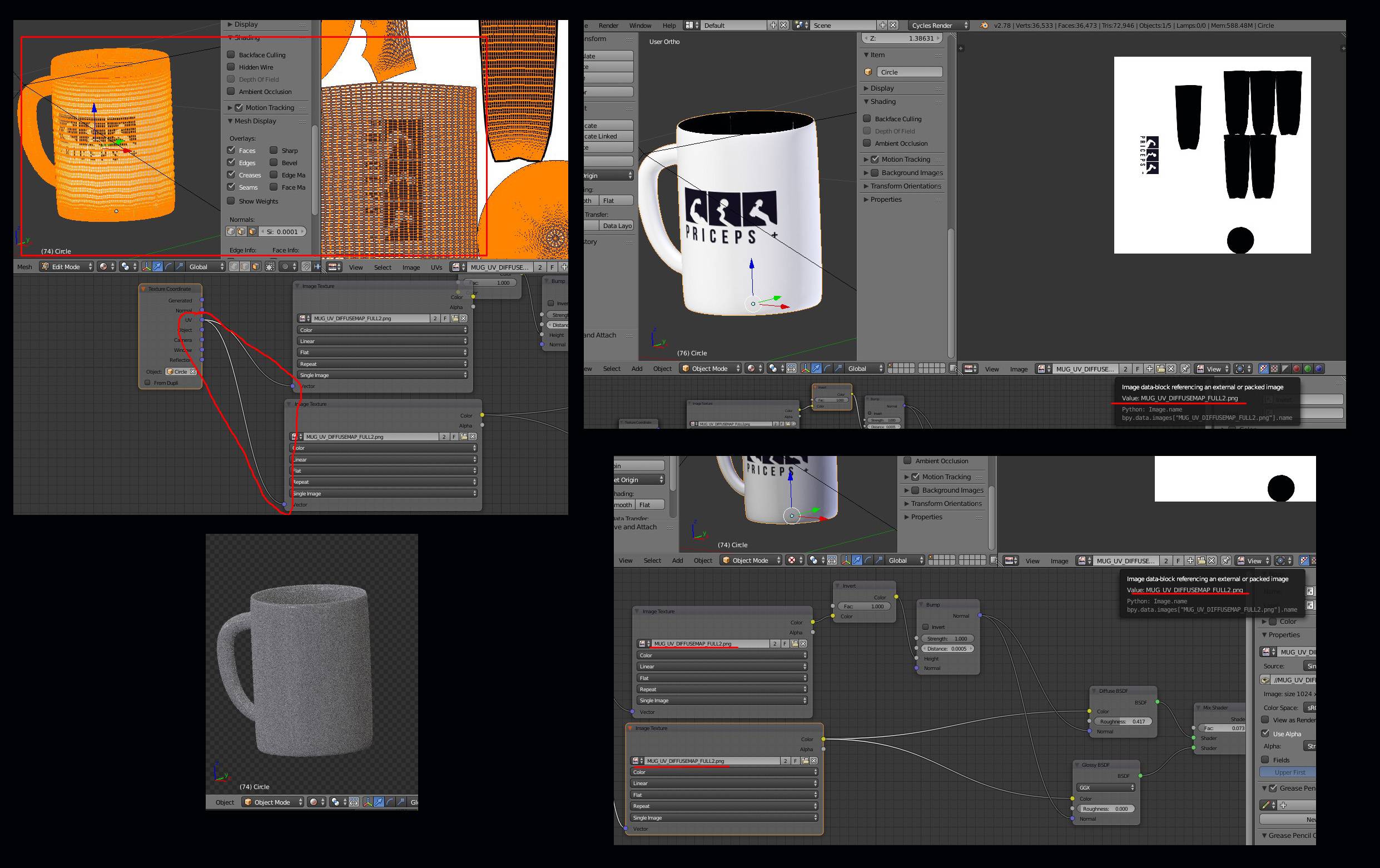The image size is (1380, 868).
Task: Open the Edit Mode interaction mode dropdown
Action: tap(67, 266)
